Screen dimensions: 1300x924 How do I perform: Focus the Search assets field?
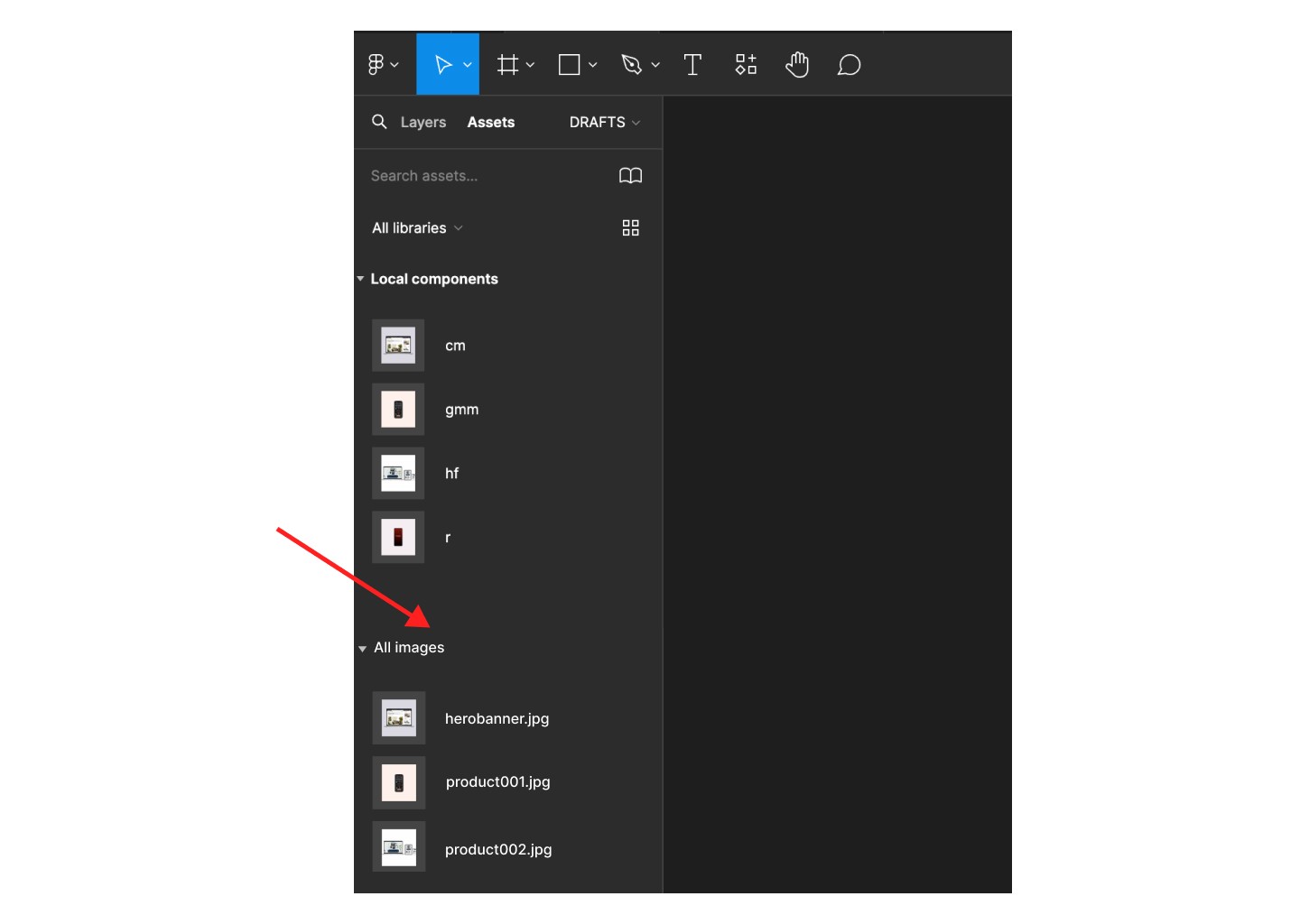487,176
